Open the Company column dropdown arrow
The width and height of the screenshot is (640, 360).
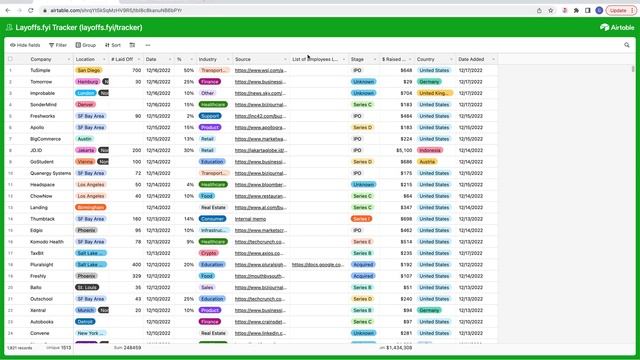(69, 60)
